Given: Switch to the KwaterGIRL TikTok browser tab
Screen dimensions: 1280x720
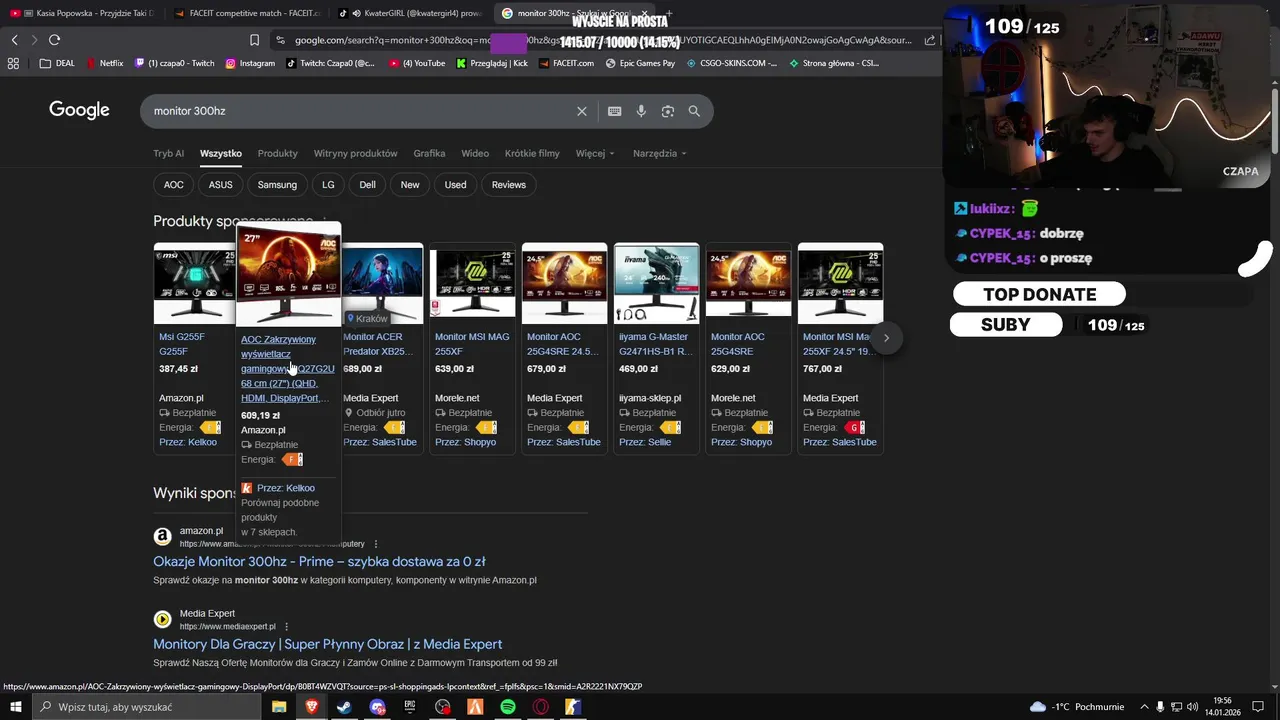Looking at the screenshot, I should pos(410,13).
